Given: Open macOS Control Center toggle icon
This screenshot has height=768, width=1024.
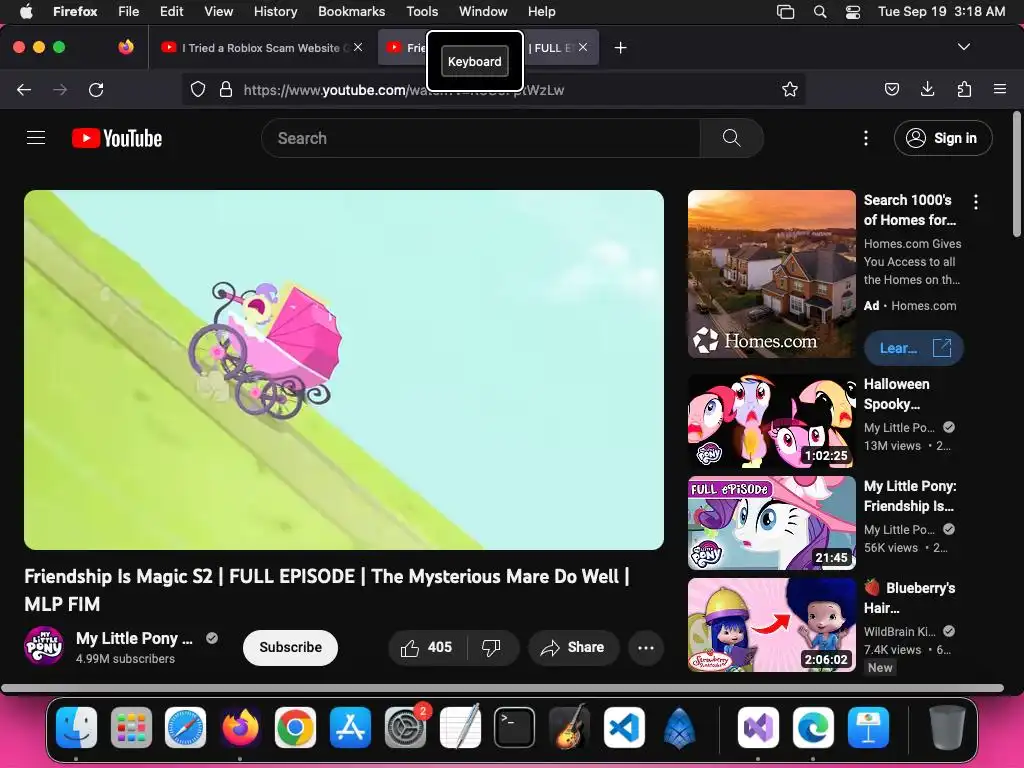Looking at the screenshot, I should [853, 12].
